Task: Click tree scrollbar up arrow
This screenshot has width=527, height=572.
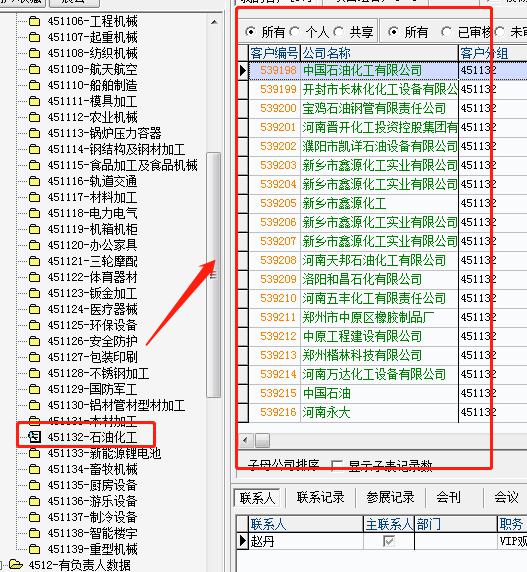Action: [x=214, y=22]
